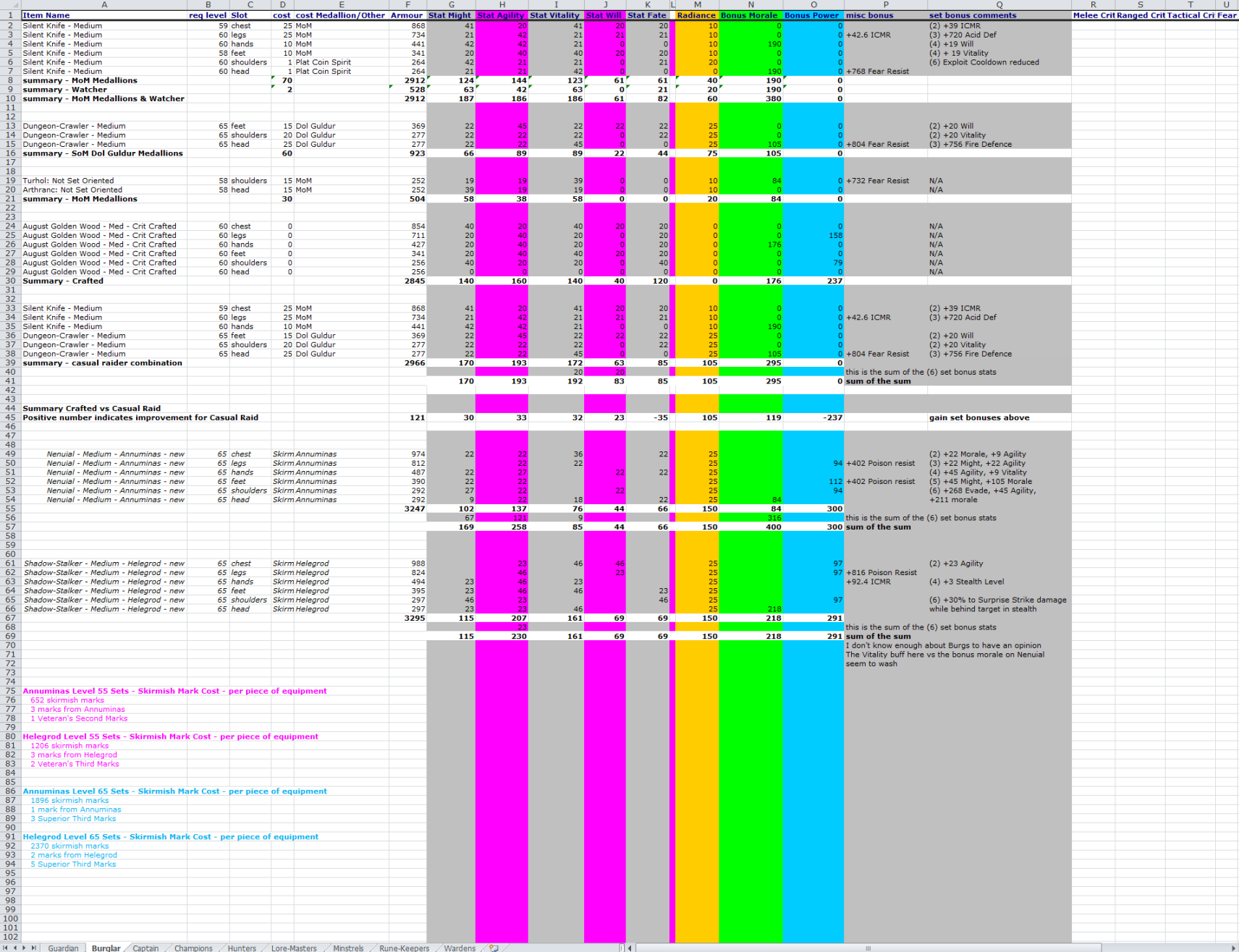Select row 45 header
Viewport: 1239px width, 952px height.
(x=10, y=417)
